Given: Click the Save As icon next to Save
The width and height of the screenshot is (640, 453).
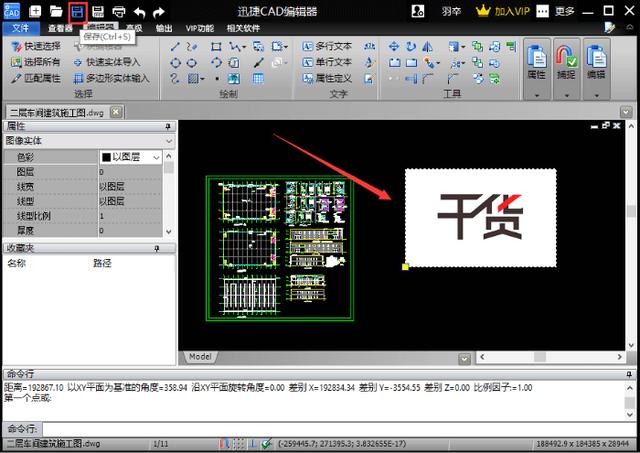Looking at the screenshot, I should click(98, 12).
